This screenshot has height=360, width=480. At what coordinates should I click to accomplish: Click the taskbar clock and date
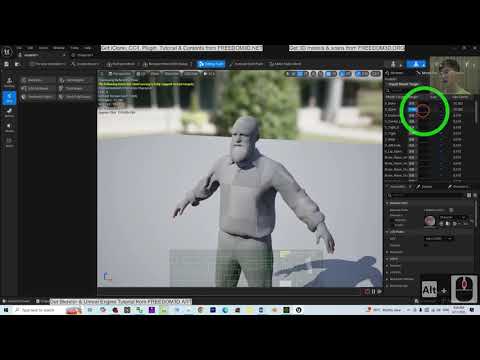coord(459,310)
